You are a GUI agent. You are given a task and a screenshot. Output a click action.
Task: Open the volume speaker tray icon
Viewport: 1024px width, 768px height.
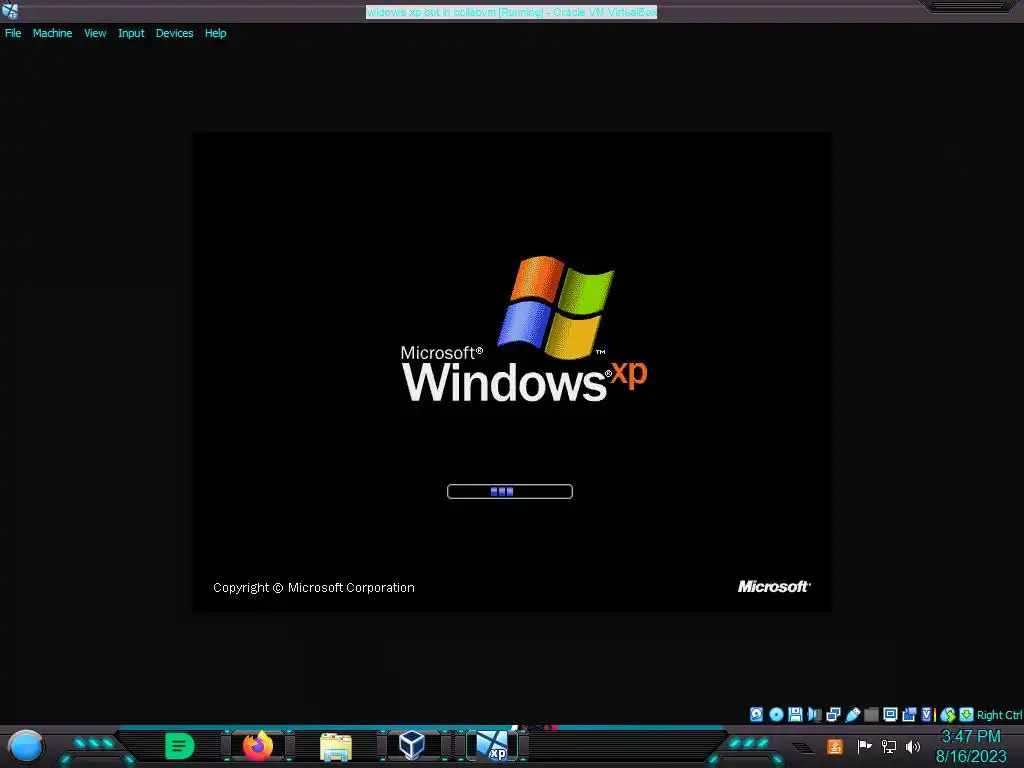tap(913, 746)
